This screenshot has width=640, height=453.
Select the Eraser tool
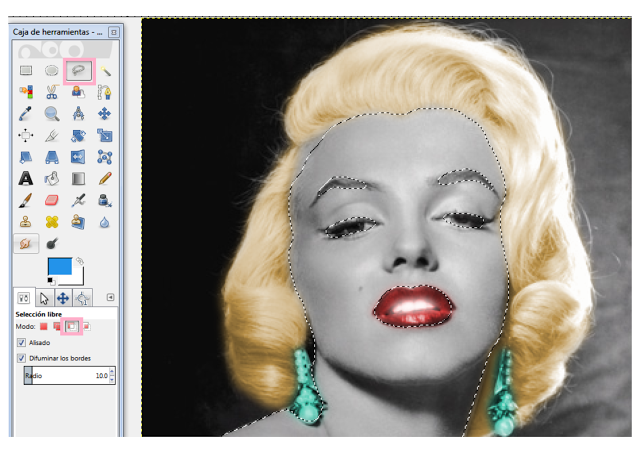point(52,200)
